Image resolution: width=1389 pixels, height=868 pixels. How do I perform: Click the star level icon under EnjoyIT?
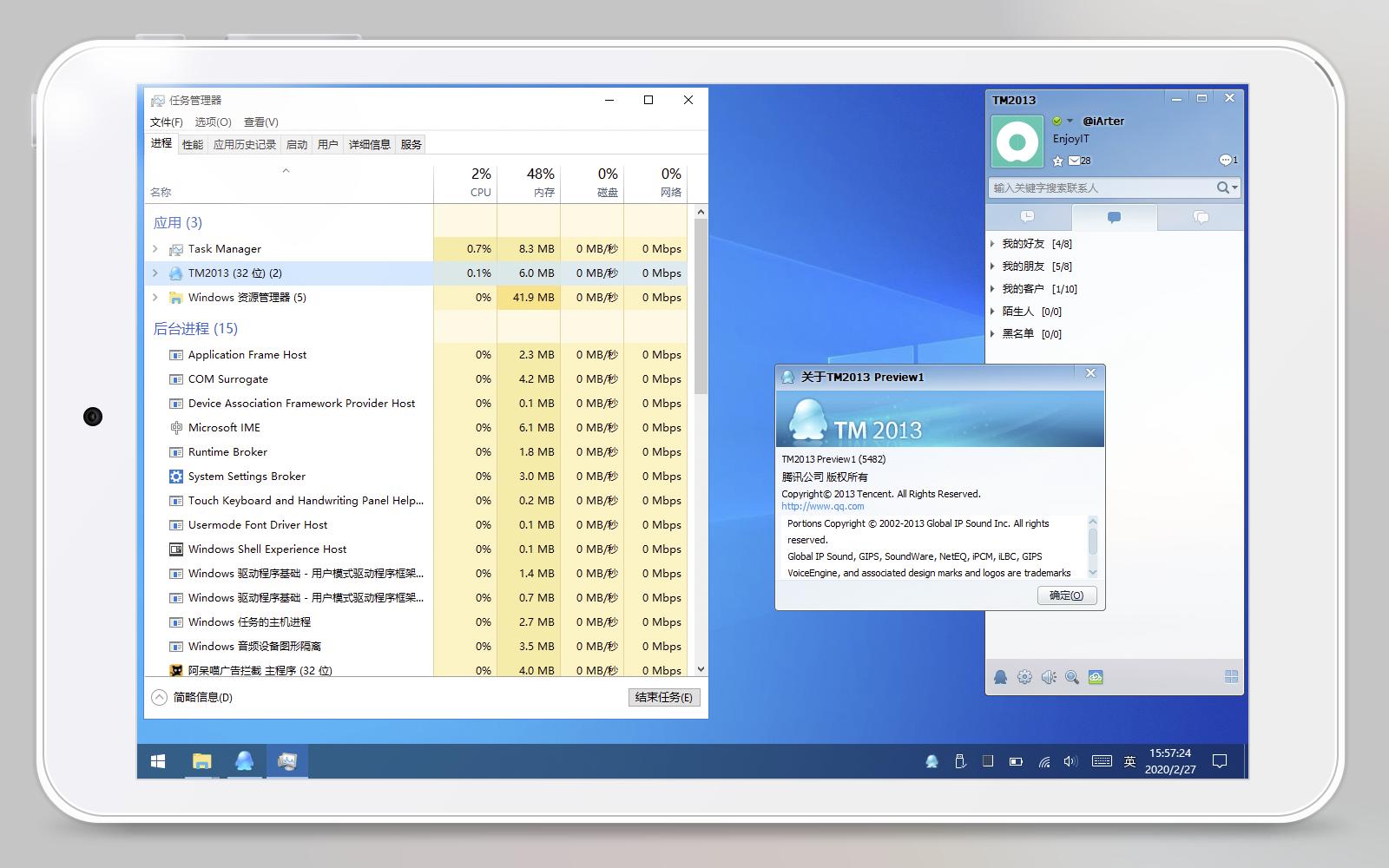point(1057,161)
